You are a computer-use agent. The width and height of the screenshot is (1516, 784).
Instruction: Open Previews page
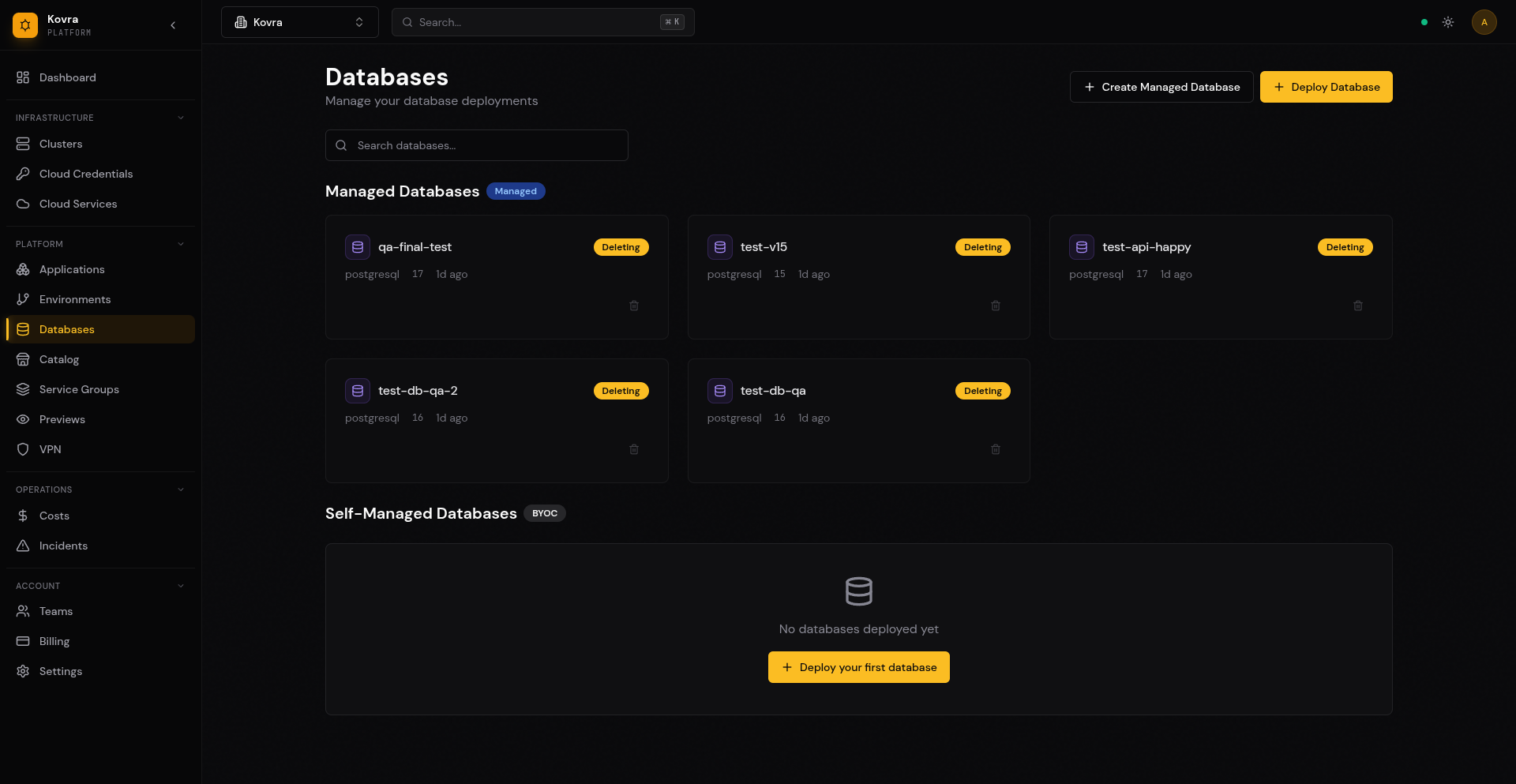pos(100,419)
